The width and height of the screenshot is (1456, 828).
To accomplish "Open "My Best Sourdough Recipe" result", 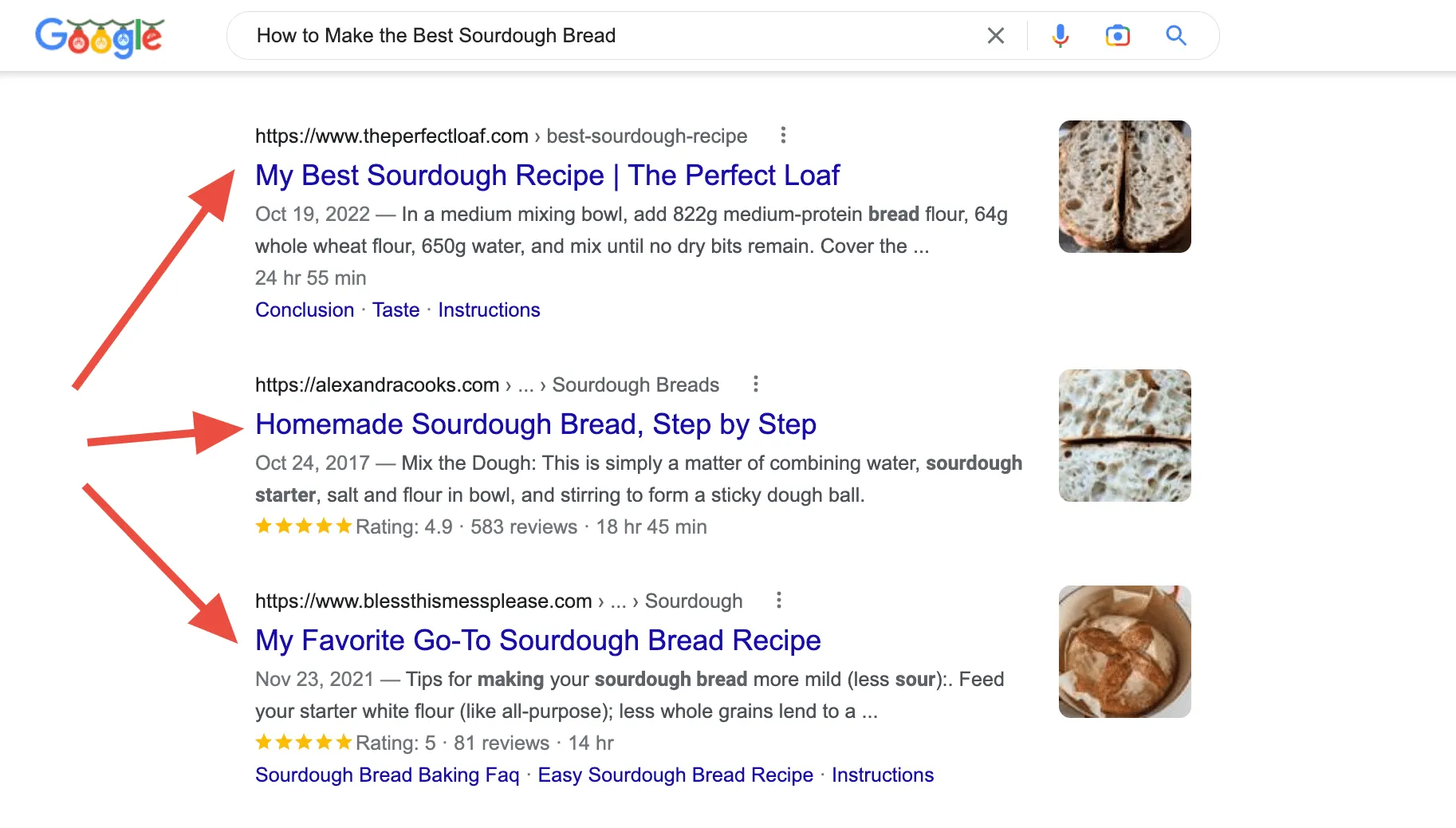I will click(x=547, y=175).
